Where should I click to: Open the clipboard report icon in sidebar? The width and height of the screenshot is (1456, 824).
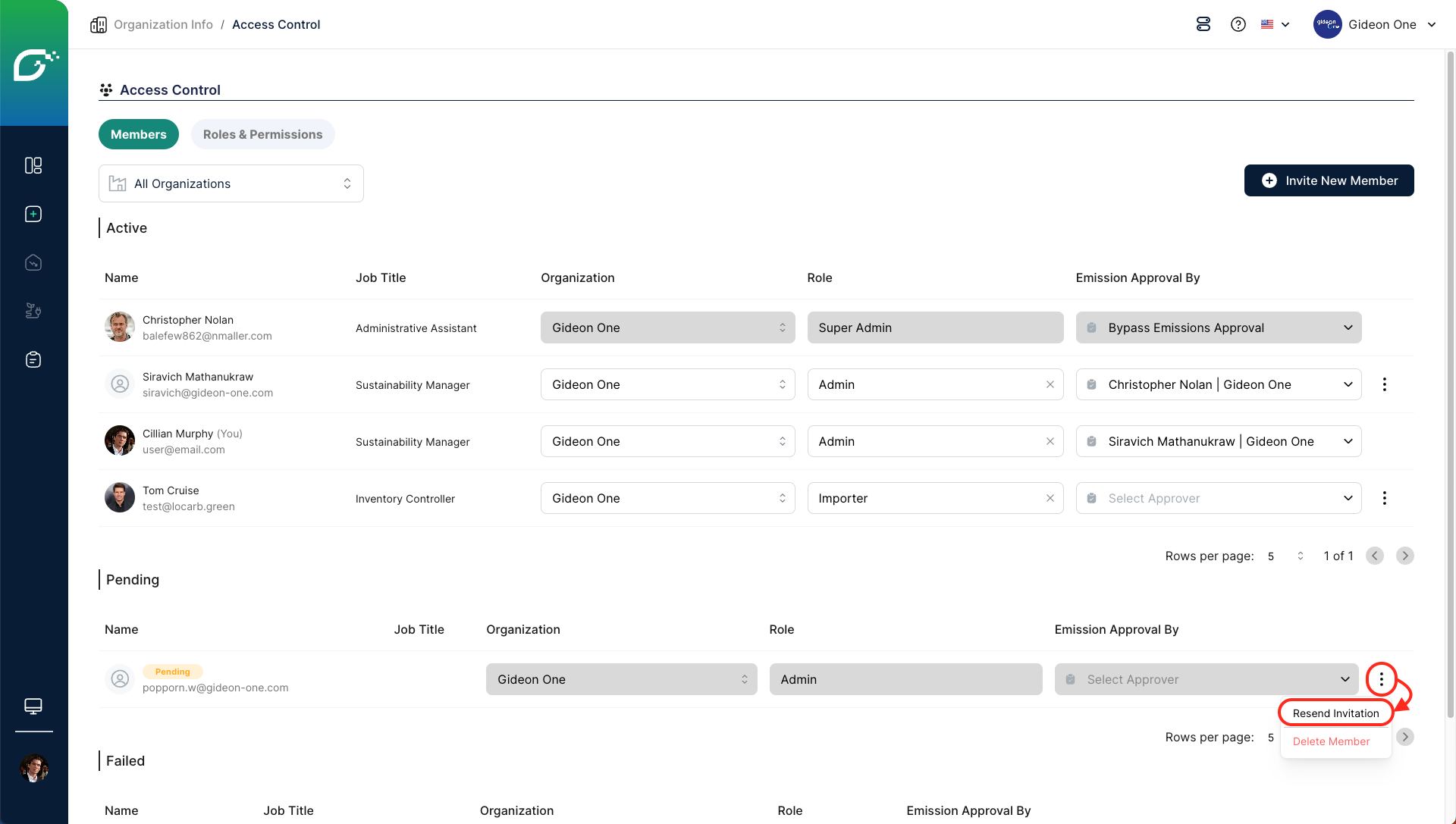tap(33, 359)
